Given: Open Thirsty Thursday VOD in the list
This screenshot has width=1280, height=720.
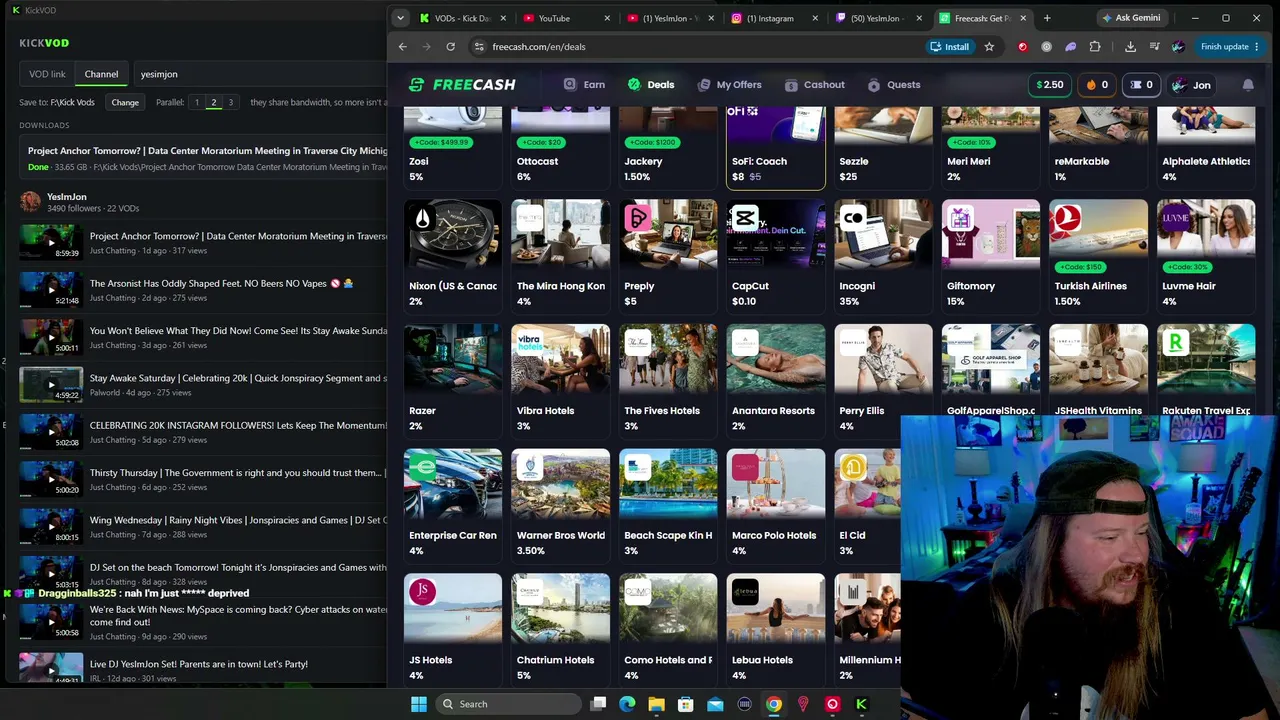Looking at the screenshot, I should tap(203, 480).
